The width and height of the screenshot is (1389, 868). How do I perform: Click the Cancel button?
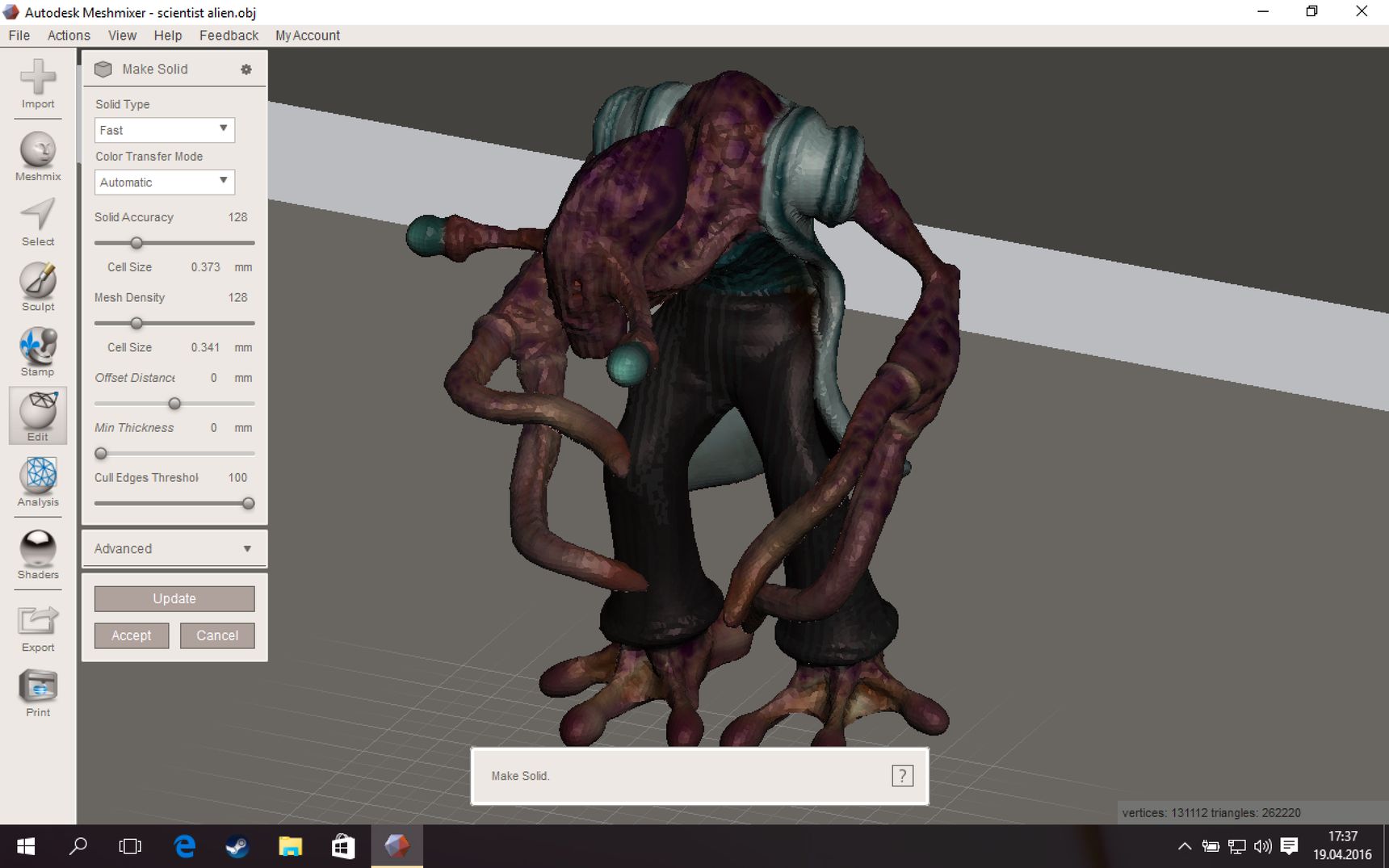tap(217, 635)
